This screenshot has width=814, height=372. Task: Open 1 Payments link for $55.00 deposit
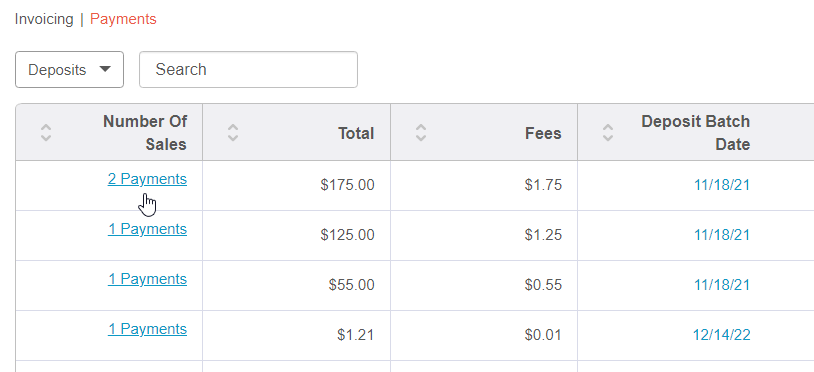tap(147, 279)
